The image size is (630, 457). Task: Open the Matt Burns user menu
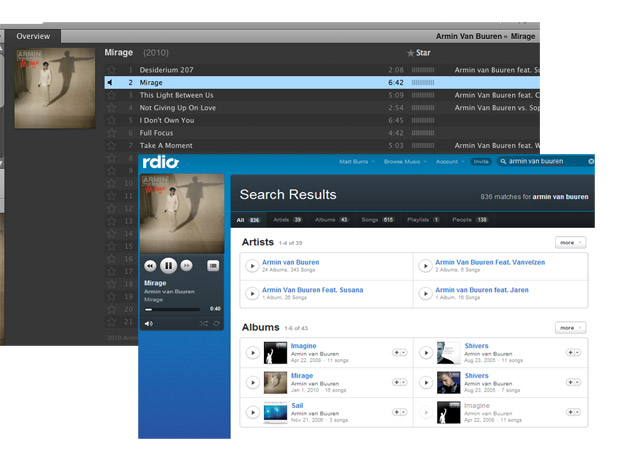(x=357, y=162)
